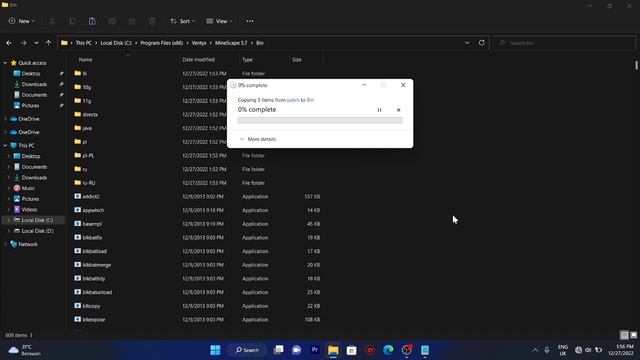
Task: Select the pl-PL folder
Action: pyautogui.click(x=88, y=156)
